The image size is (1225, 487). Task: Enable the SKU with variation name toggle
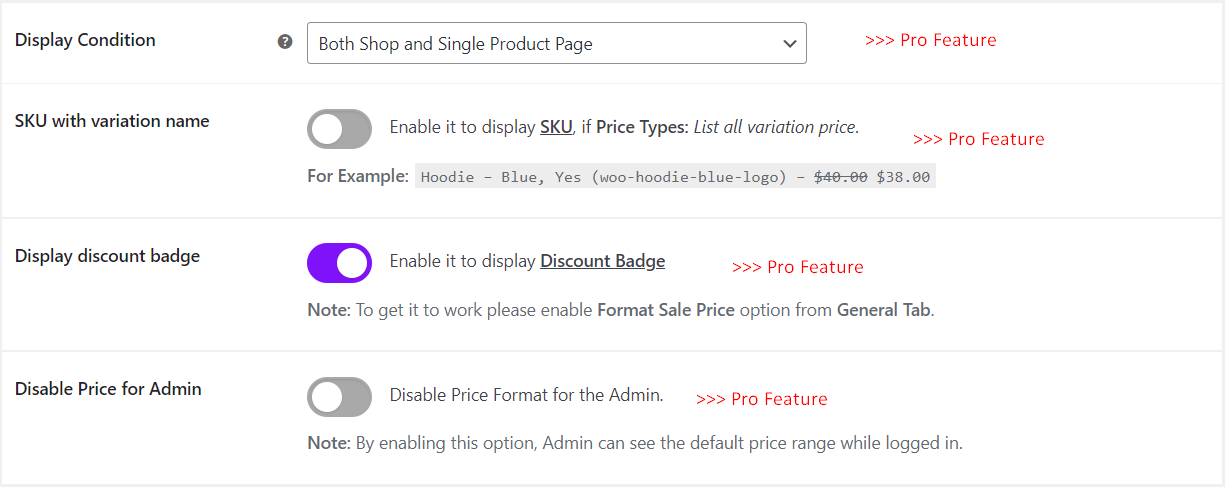(339, 129)
